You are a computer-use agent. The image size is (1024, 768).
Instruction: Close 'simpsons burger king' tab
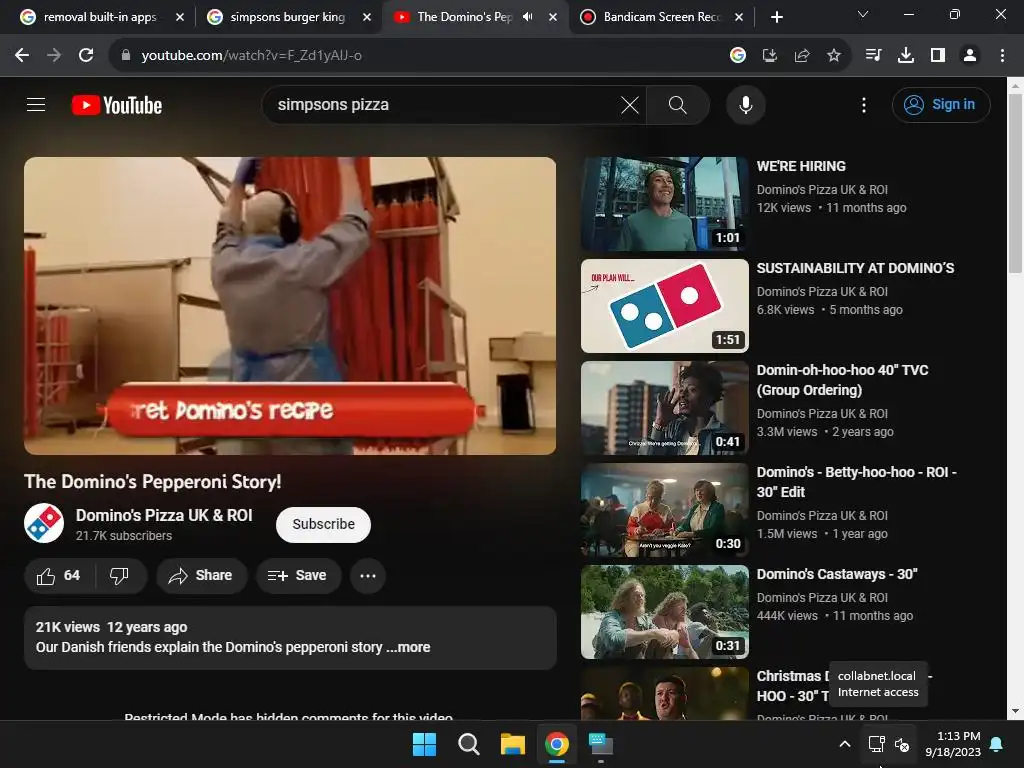pyautogui.click(x=367, y=17)
